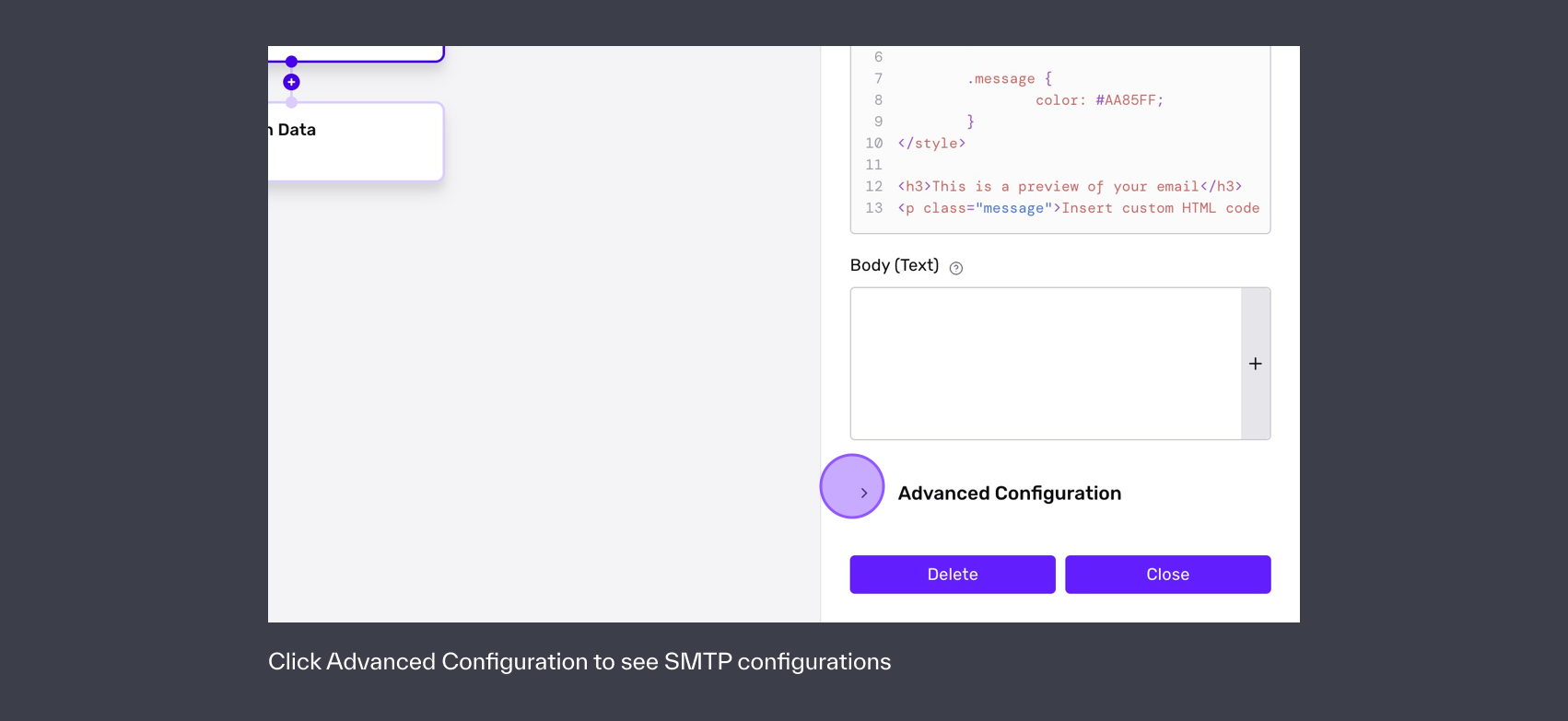Click the Body (Text) label
This screenshot has width=1568, height=721.
[895, 265]
